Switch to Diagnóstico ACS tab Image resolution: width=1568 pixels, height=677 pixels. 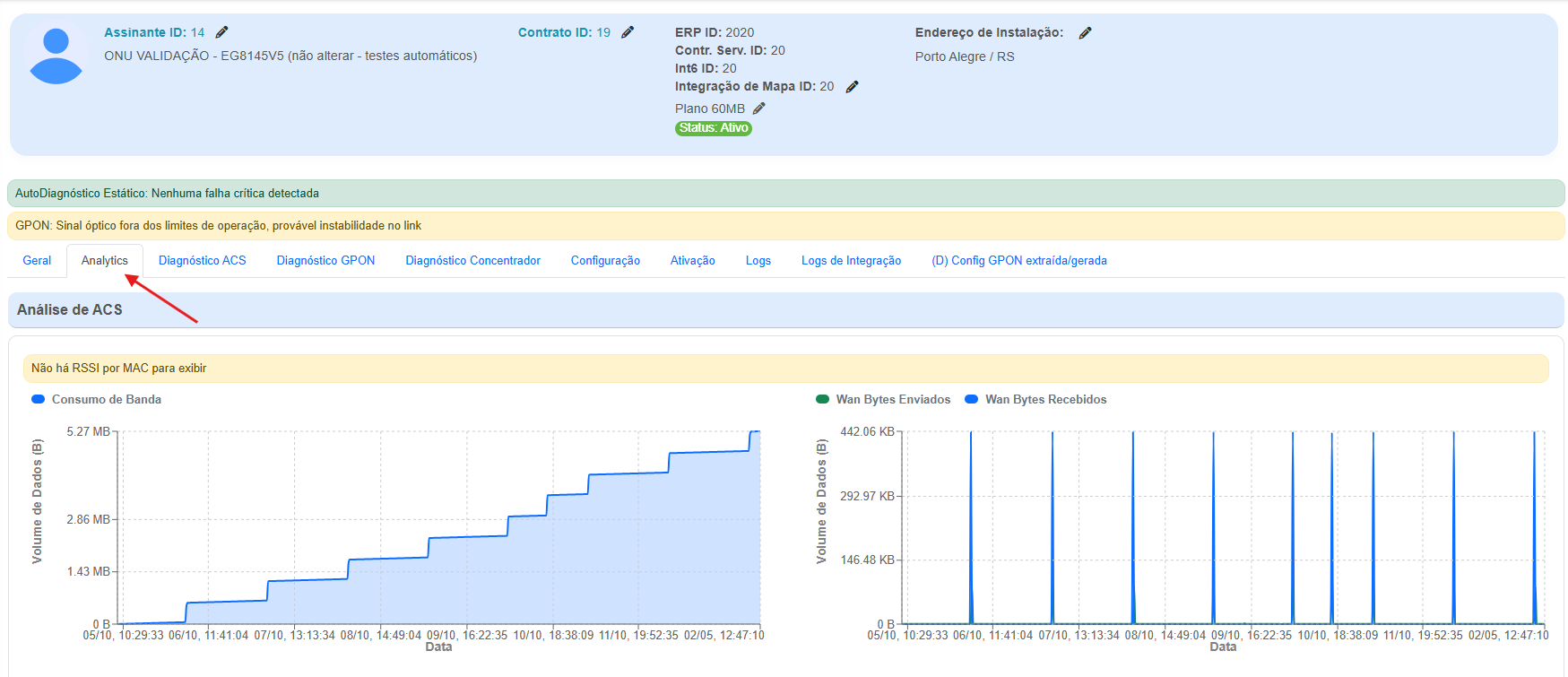point(202,261)
